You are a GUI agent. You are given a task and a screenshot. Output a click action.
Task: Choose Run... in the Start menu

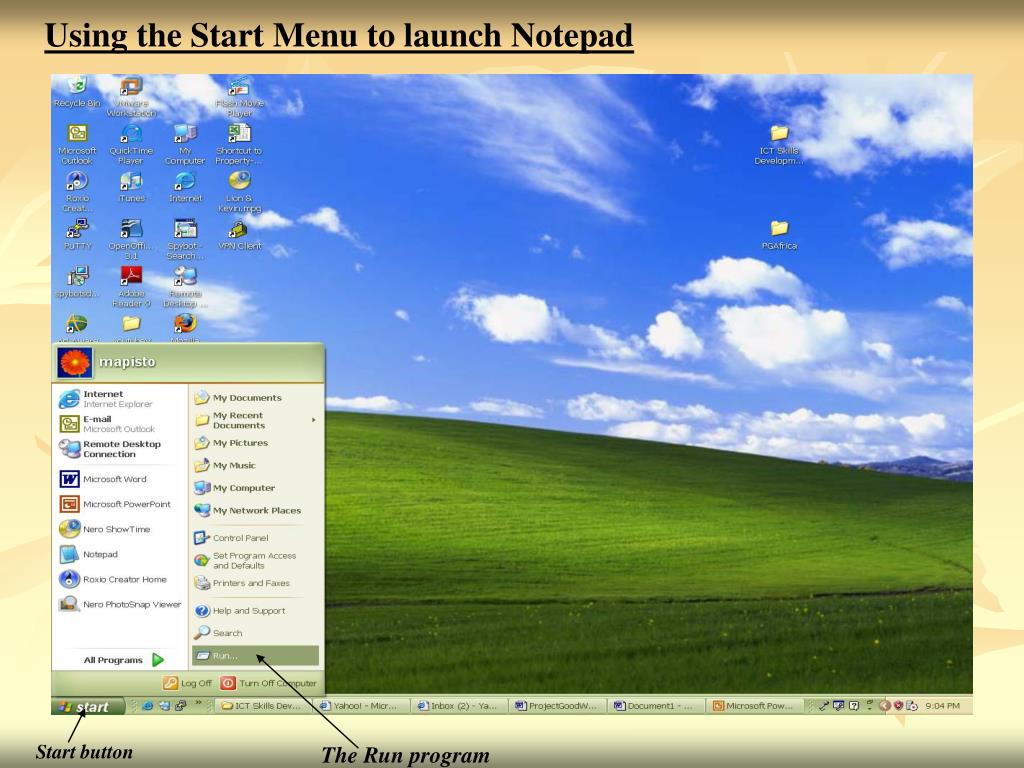point(255,656)
